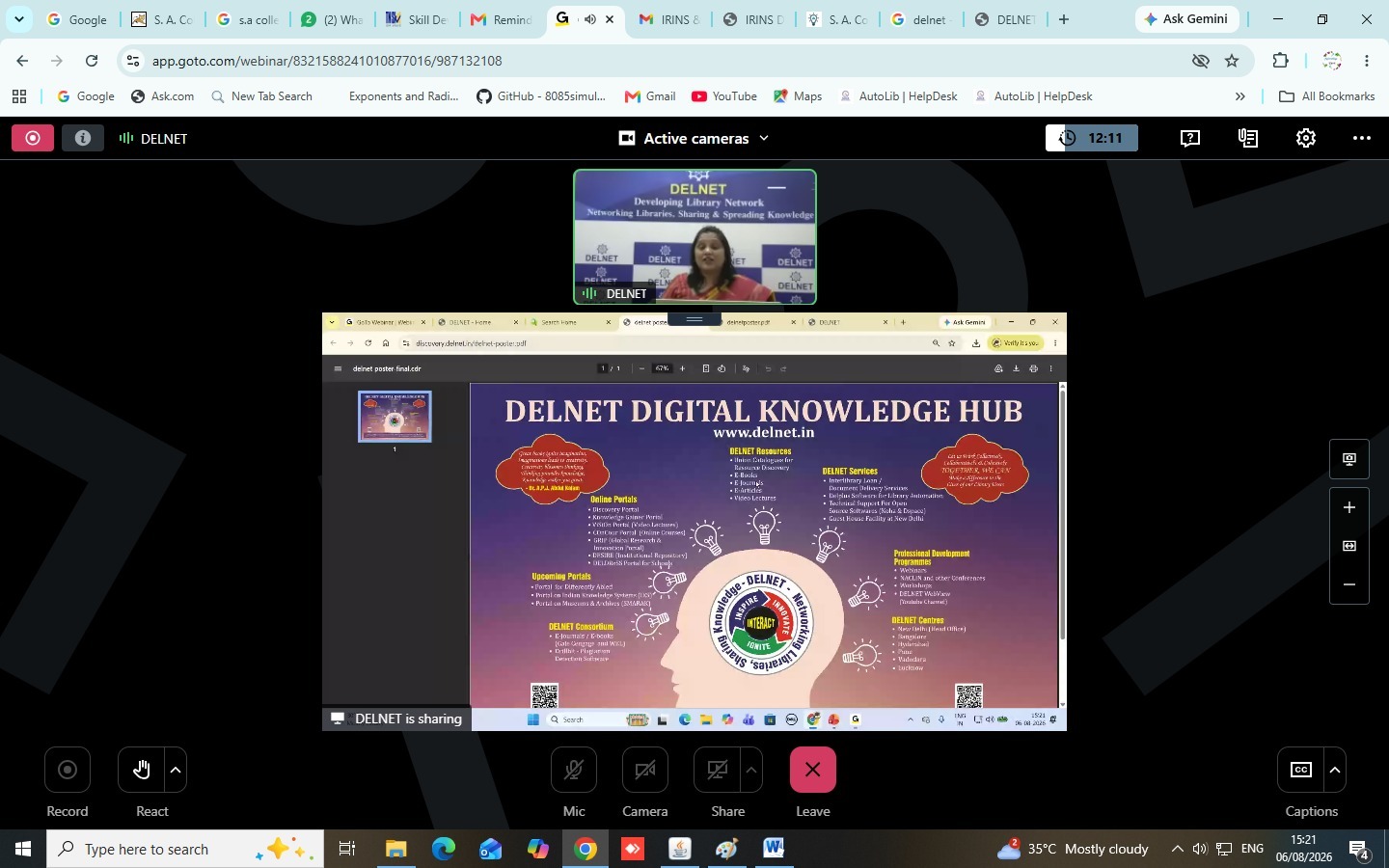Show hidden system tray icons

tap(1177, 849)
